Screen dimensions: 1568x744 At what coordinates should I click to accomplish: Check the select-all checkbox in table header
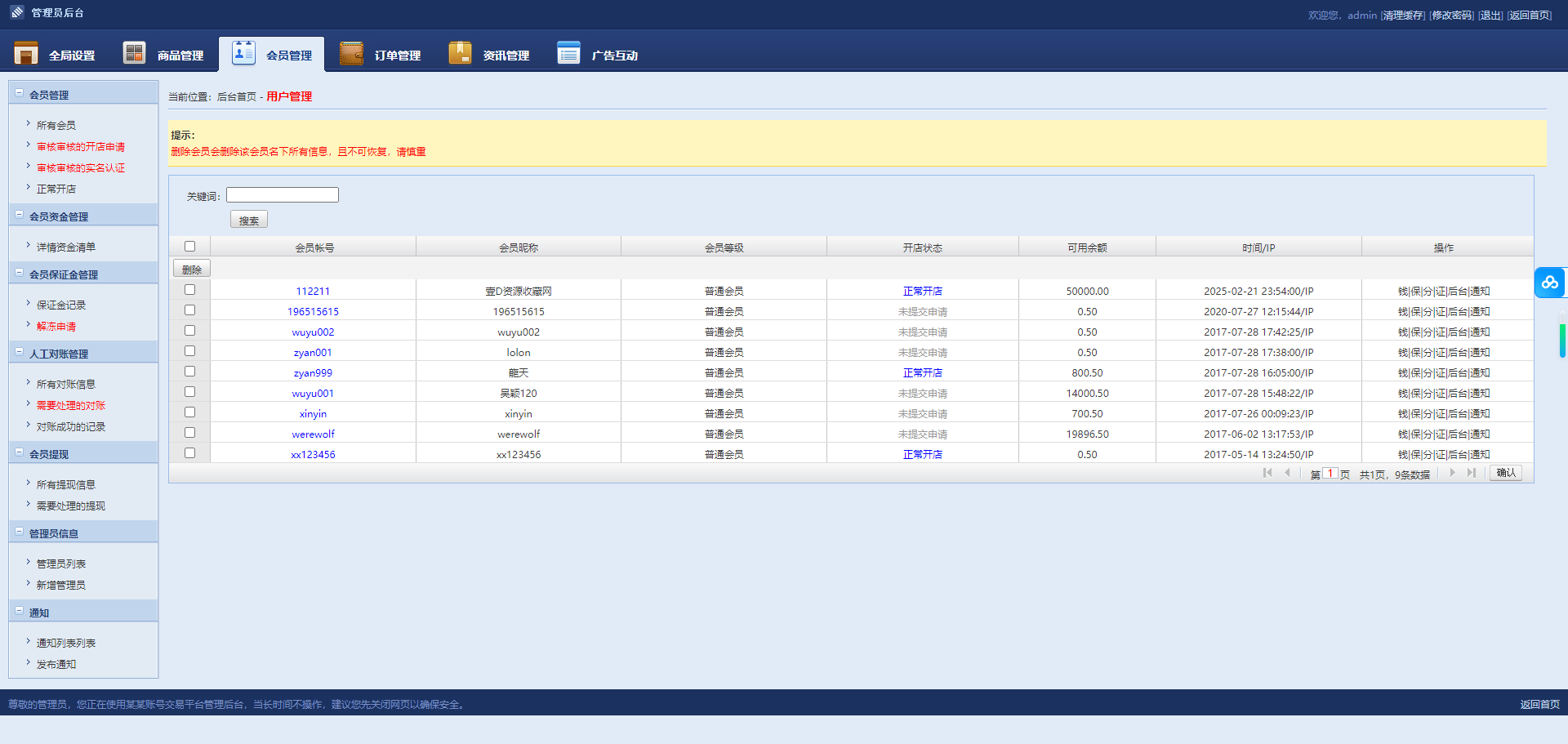(x=190, y=247)
